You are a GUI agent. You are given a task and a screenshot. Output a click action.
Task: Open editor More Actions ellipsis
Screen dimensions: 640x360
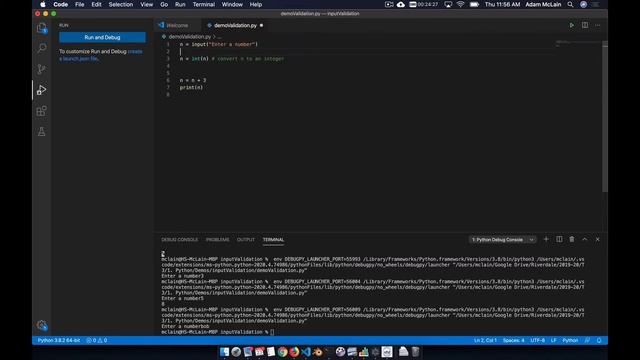[x=598, y=25]
